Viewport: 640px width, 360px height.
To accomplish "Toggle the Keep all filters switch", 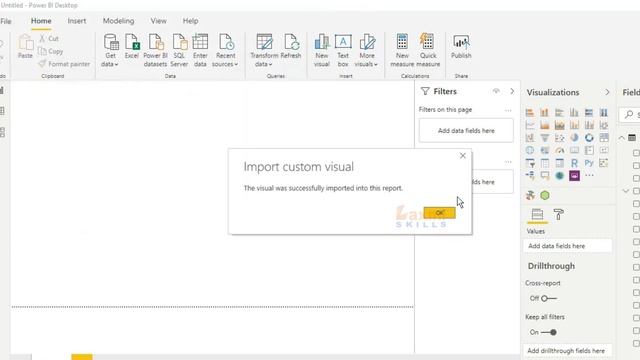I will (549, 332).
